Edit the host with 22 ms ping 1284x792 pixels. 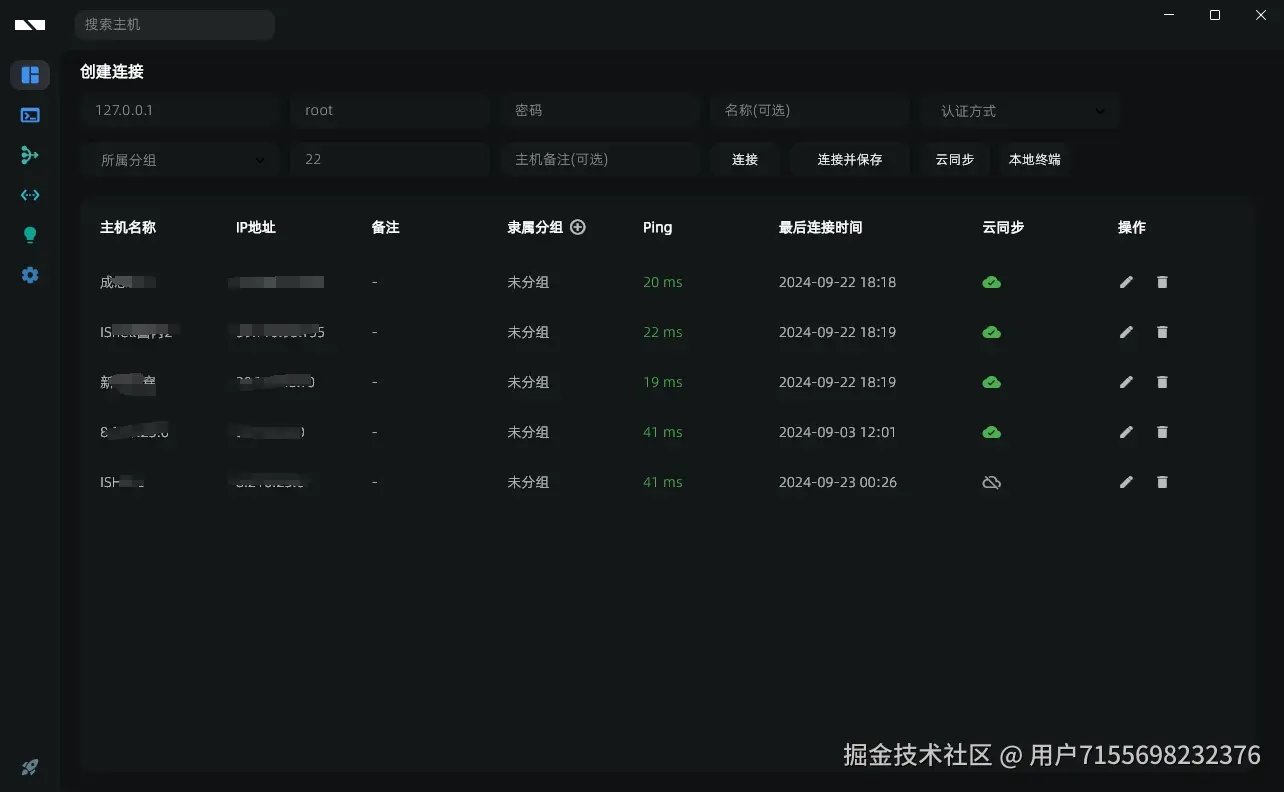pos(1127,332)
